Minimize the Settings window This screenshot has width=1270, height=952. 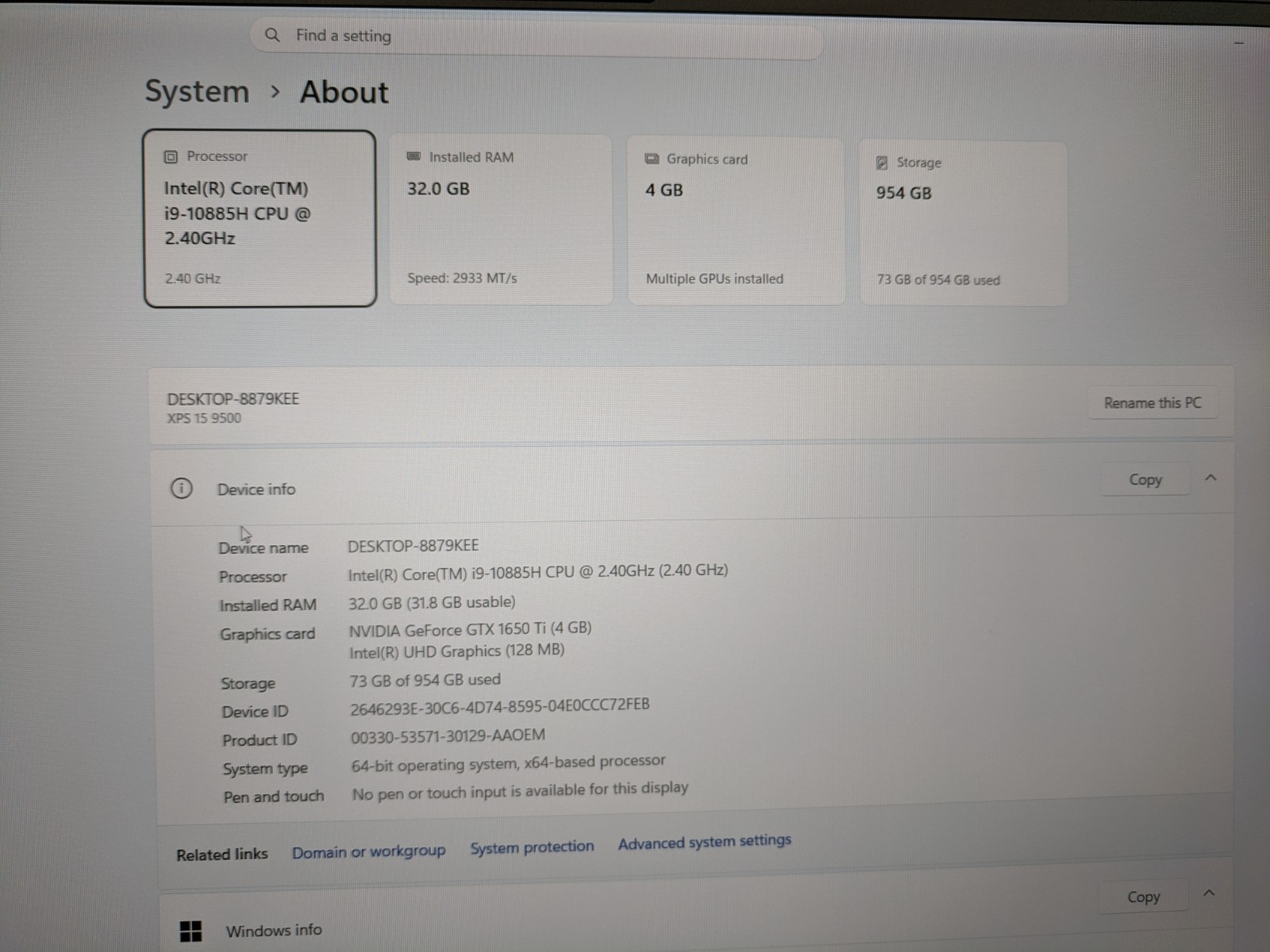pyautogui.click(x=1239, y=42)
